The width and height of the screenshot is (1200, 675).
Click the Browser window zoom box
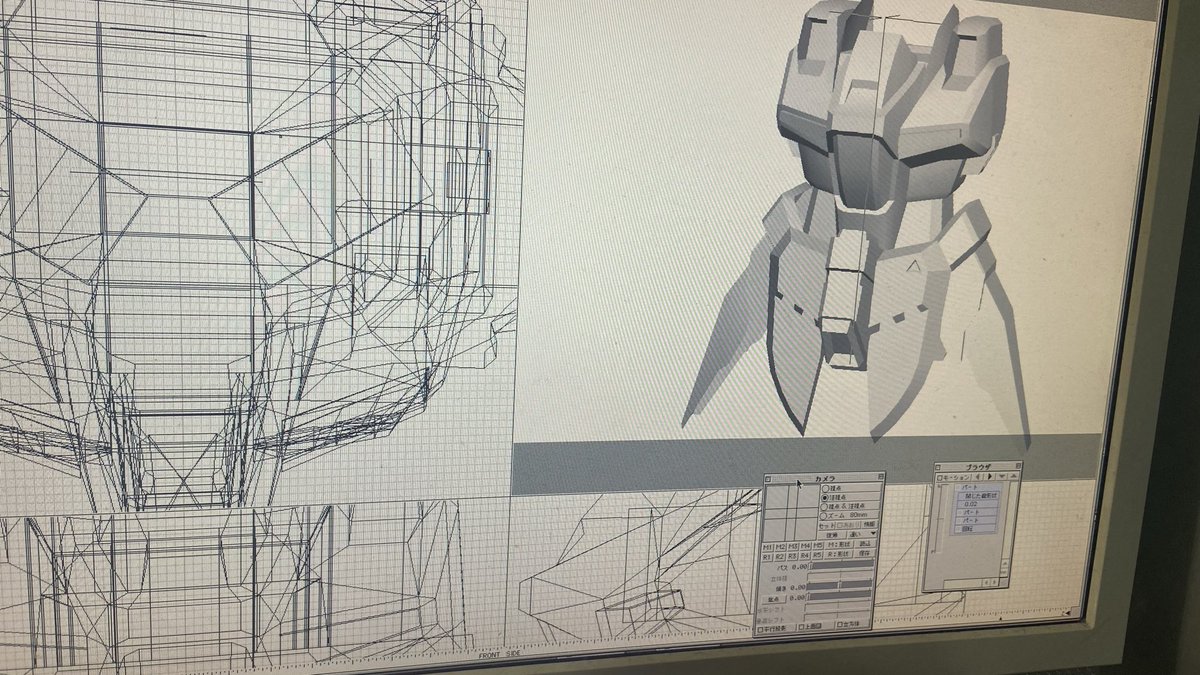click(x=1018, y=466)
